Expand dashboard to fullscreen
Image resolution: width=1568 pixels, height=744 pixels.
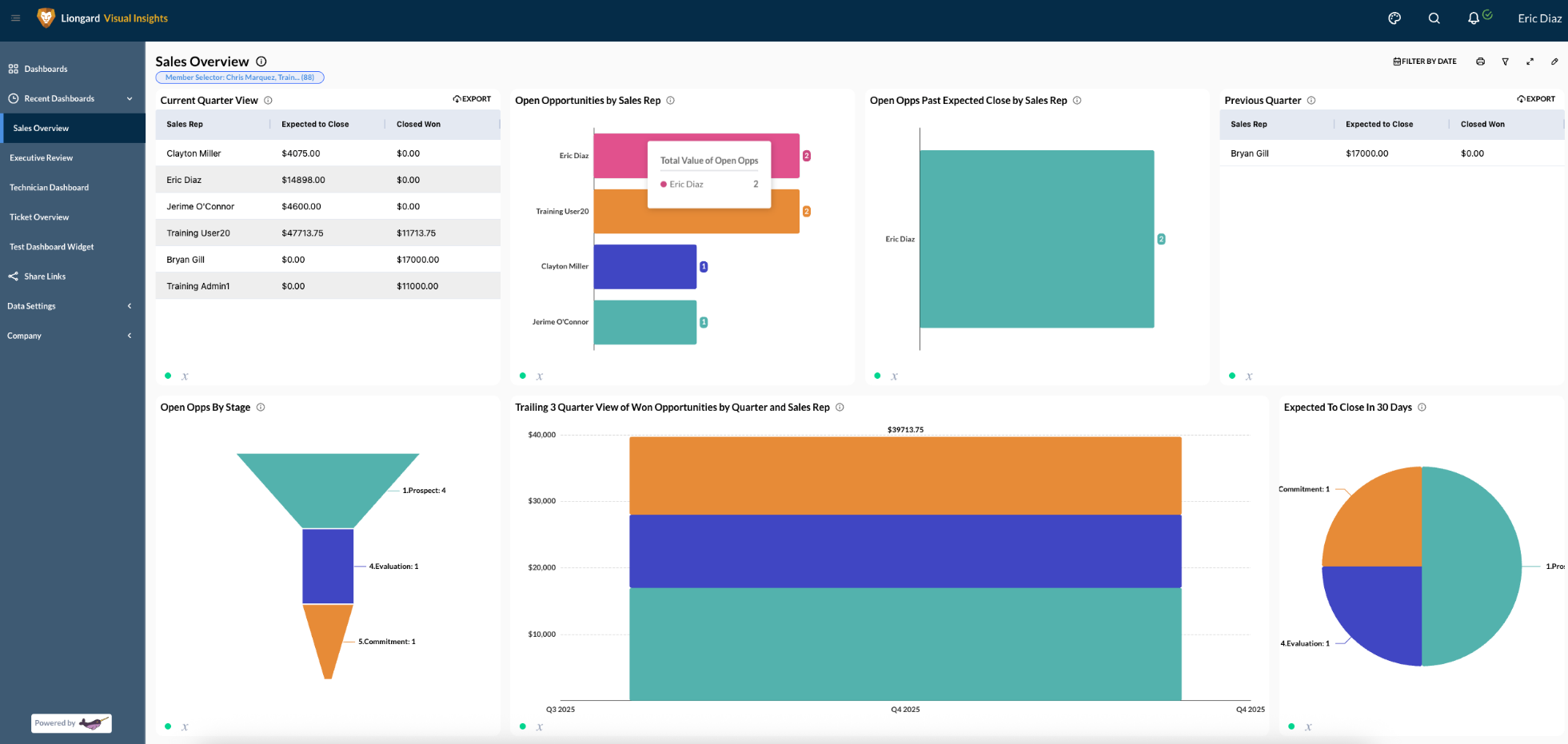(x=1530, y=62)
